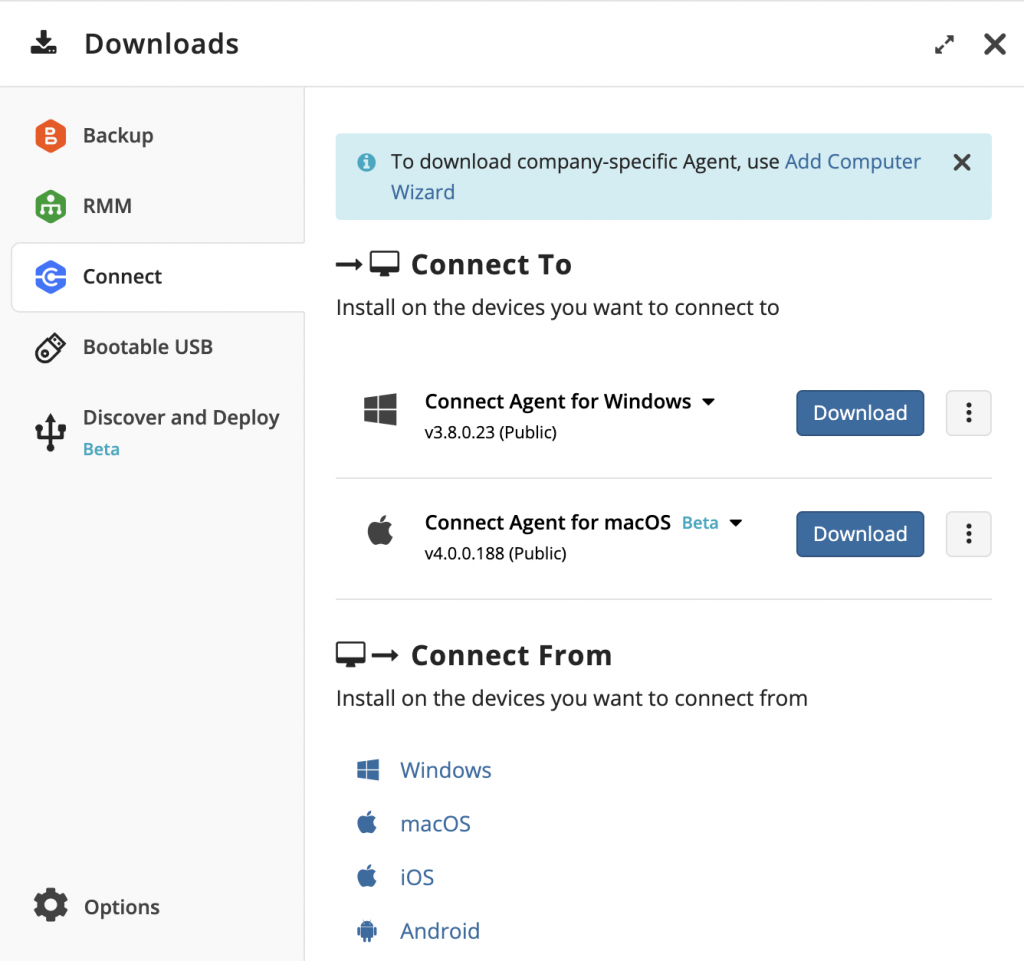Click 'Install on the devices you want to connect to'
1024x961 pixels.
coord(557,307)
